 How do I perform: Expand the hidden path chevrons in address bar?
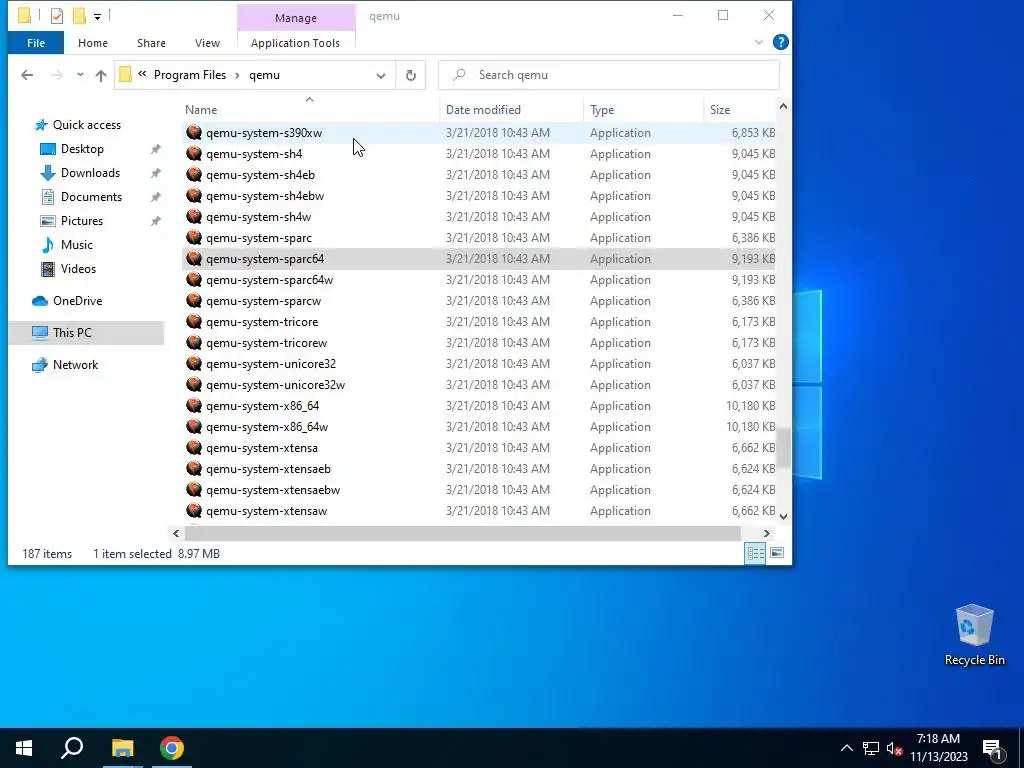pos(142,74)
